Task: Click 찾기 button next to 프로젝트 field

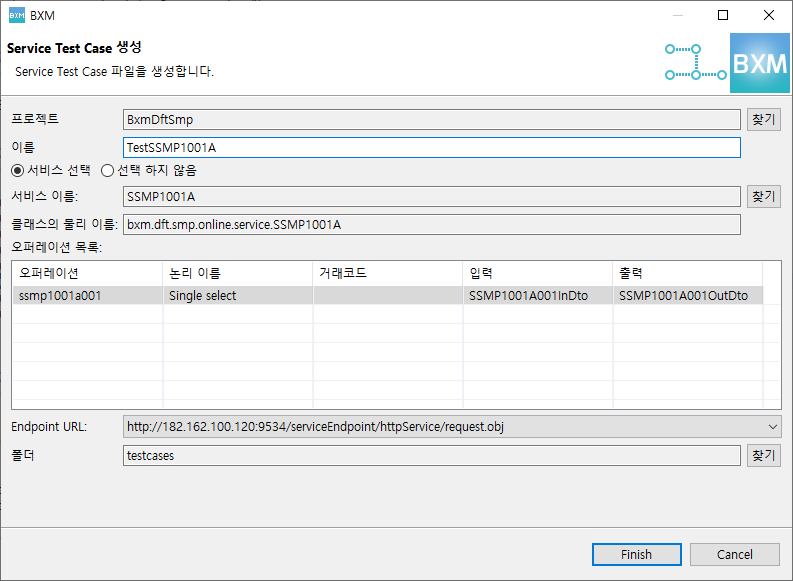Action: coord(763,120)
